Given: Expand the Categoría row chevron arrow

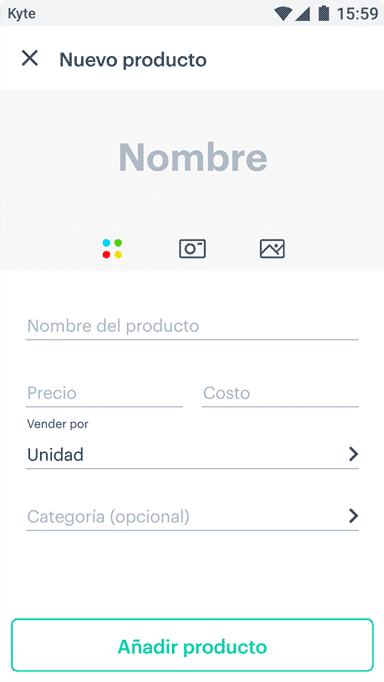Looking at the screenshot, I should pos(354,516).
